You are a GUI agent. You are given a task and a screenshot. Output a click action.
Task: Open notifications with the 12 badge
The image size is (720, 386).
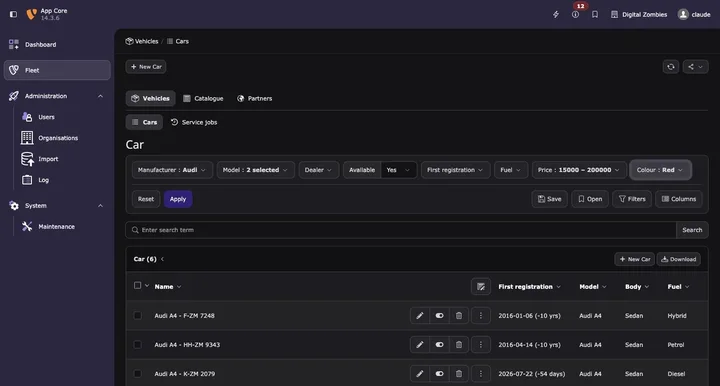575,14
